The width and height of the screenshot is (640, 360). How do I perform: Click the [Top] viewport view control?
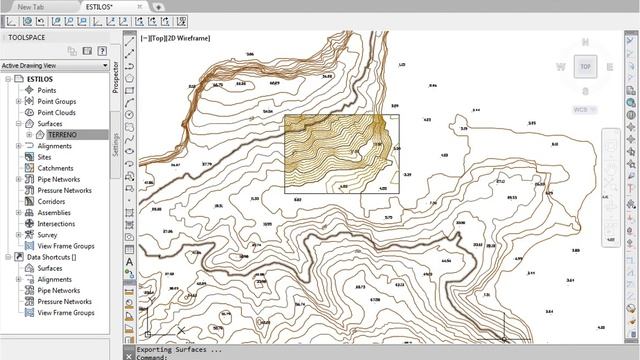click(x=158, y=38)
